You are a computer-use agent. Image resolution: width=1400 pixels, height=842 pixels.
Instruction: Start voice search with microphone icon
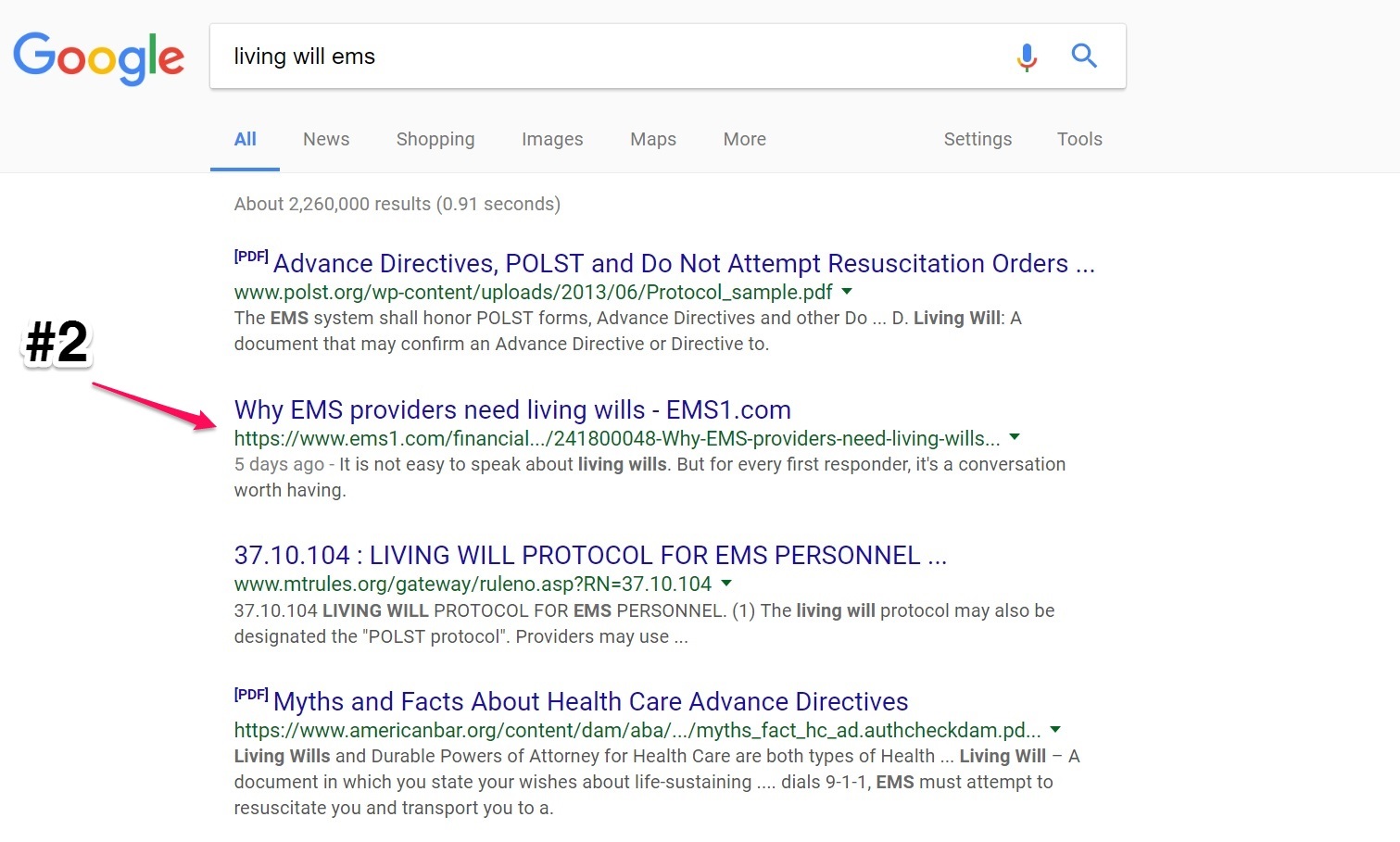(x=1027, y=57)
